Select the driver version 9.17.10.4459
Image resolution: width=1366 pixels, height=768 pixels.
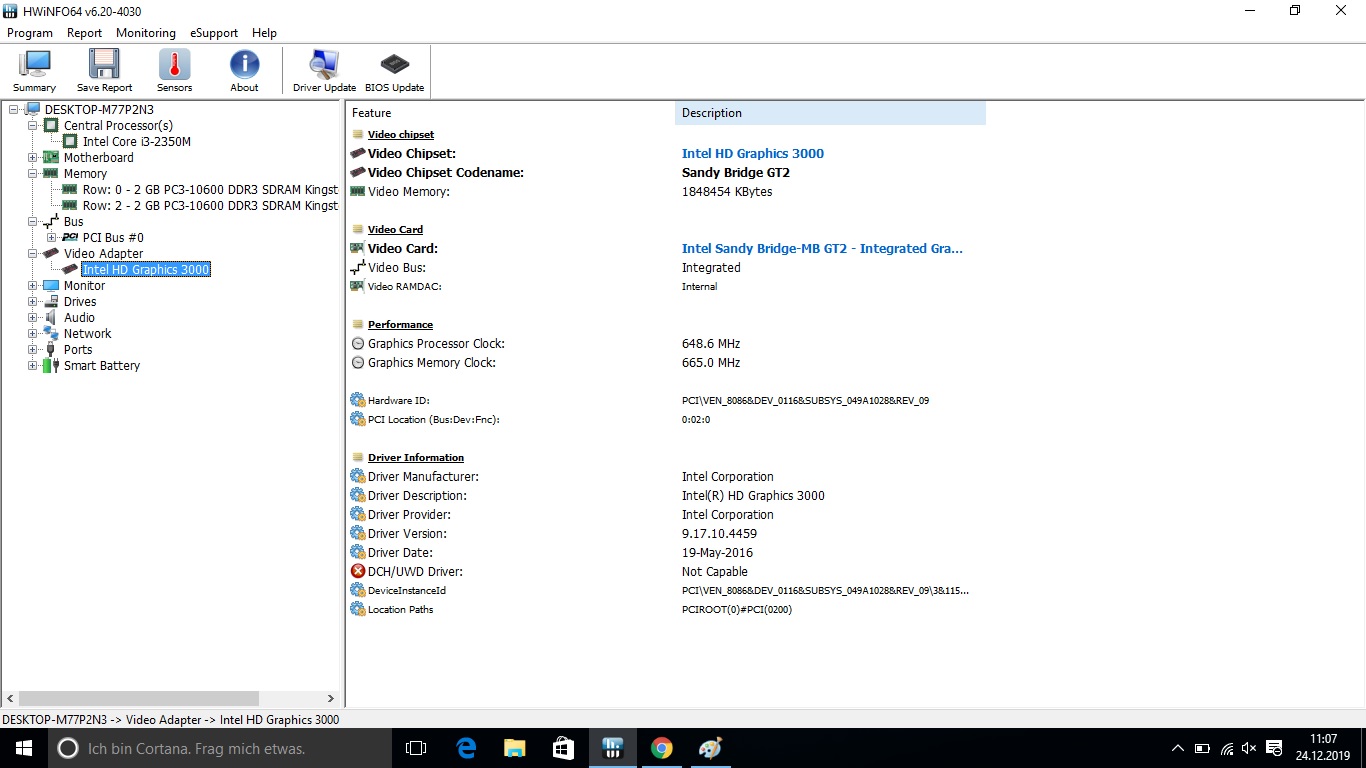[719, 534]
